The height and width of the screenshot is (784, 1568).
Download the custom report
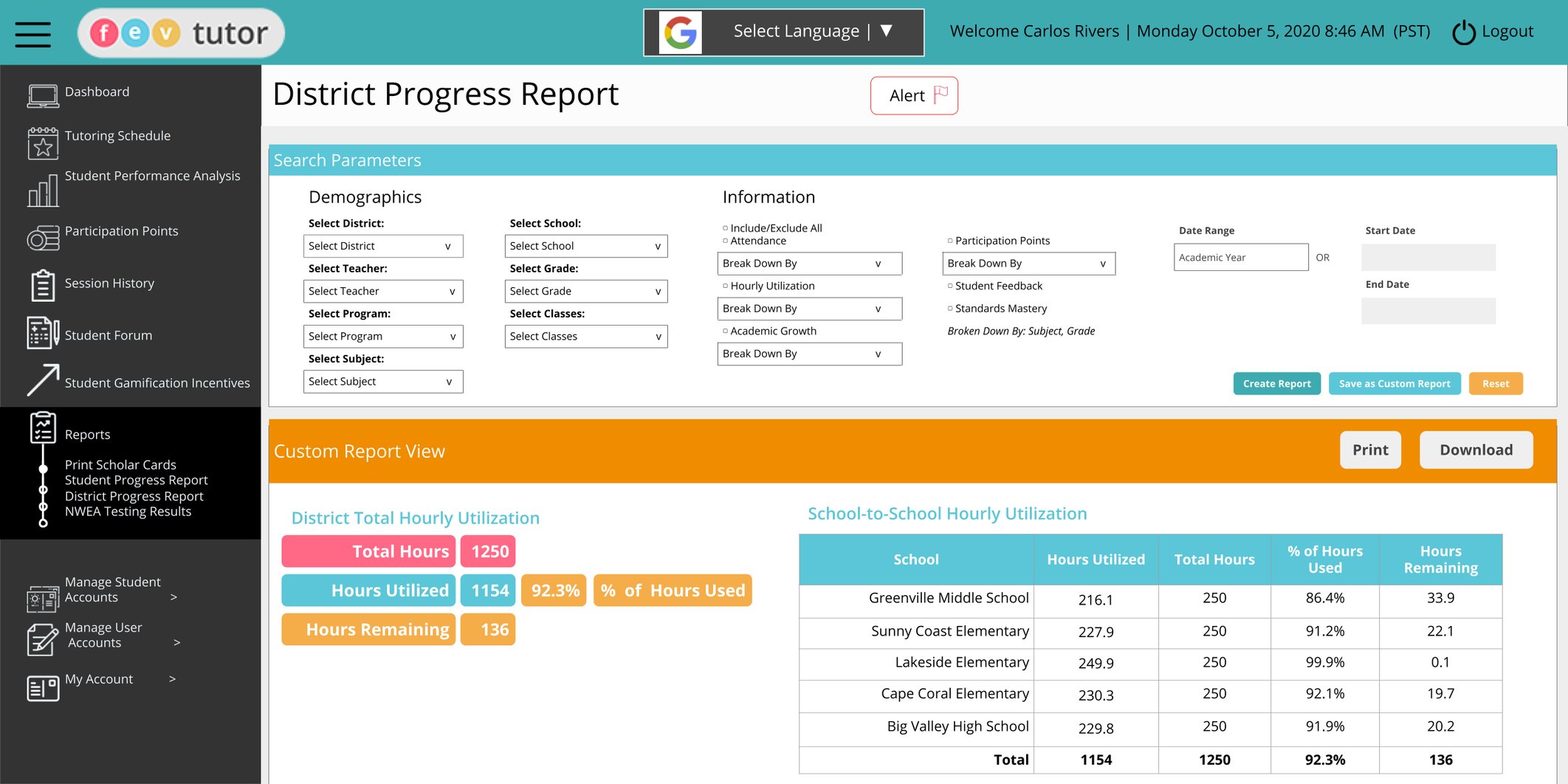click(x=1475, y=450)
